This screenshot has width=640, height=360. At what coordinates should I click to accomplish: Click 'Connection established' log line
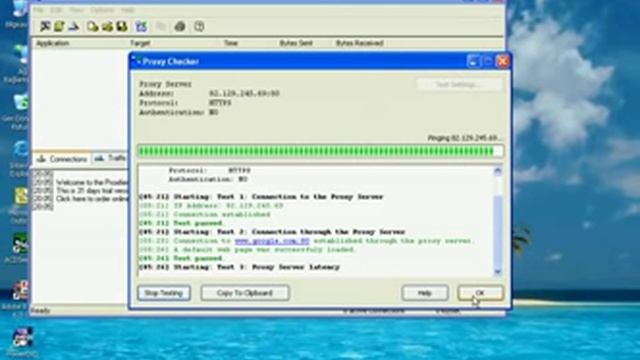pos(204,214)
